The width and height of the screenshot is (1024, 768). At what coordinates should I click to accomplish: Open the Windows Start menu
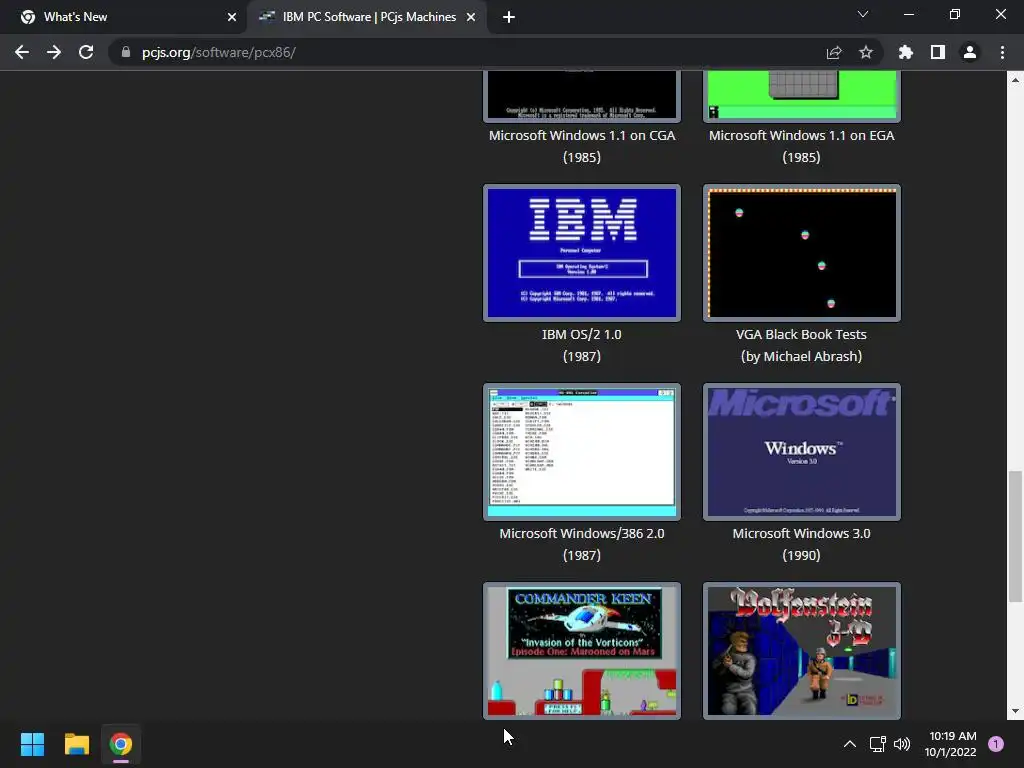tap(32, 744)
